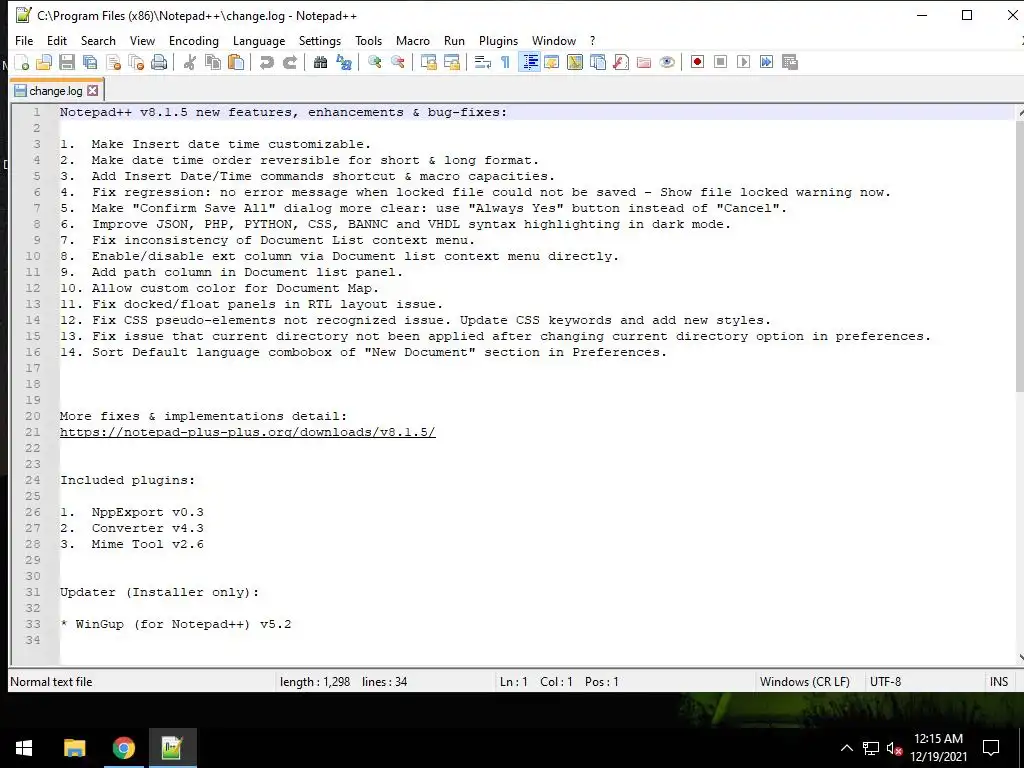The height and width of the screenshot is (768, 1024).
Task: Start macro recording with red dot icon
Action: pyautogui.click(x=697, y=62)
